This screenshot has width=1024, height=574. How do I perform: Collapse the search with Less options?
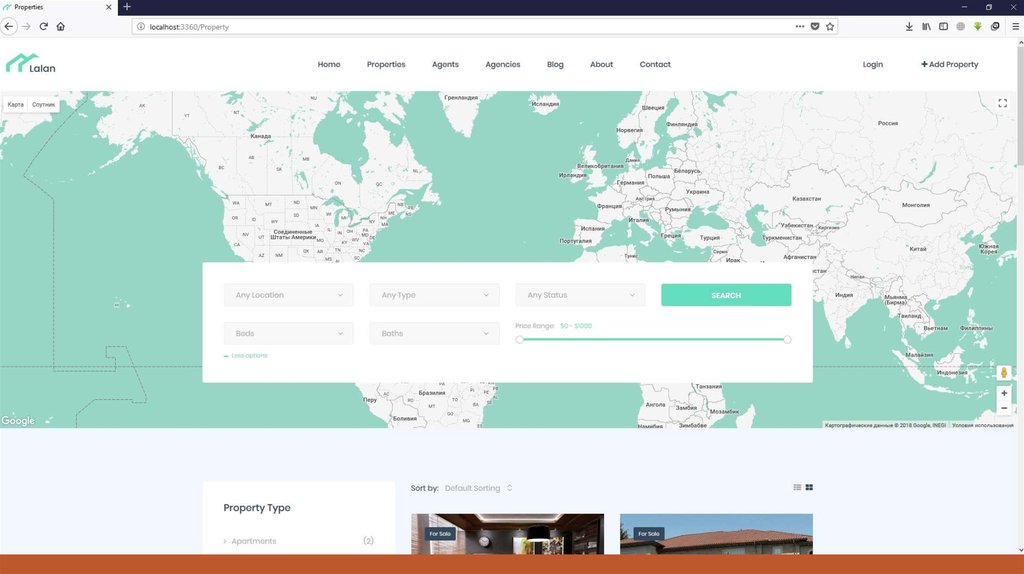(246, 356)
